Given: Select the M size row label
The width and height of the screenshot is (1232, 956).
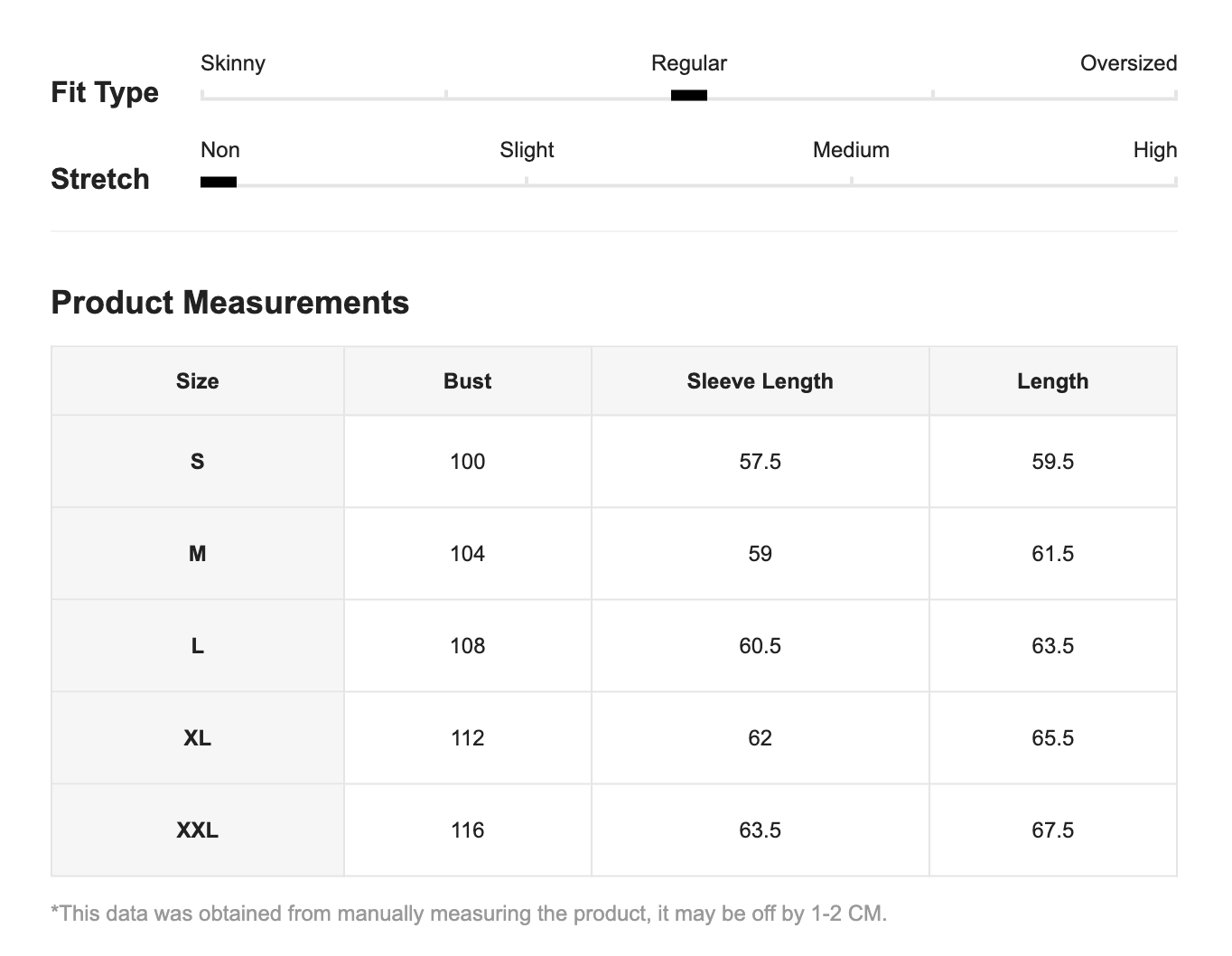Looking at the screenshot, I should (x=198, y=554).
